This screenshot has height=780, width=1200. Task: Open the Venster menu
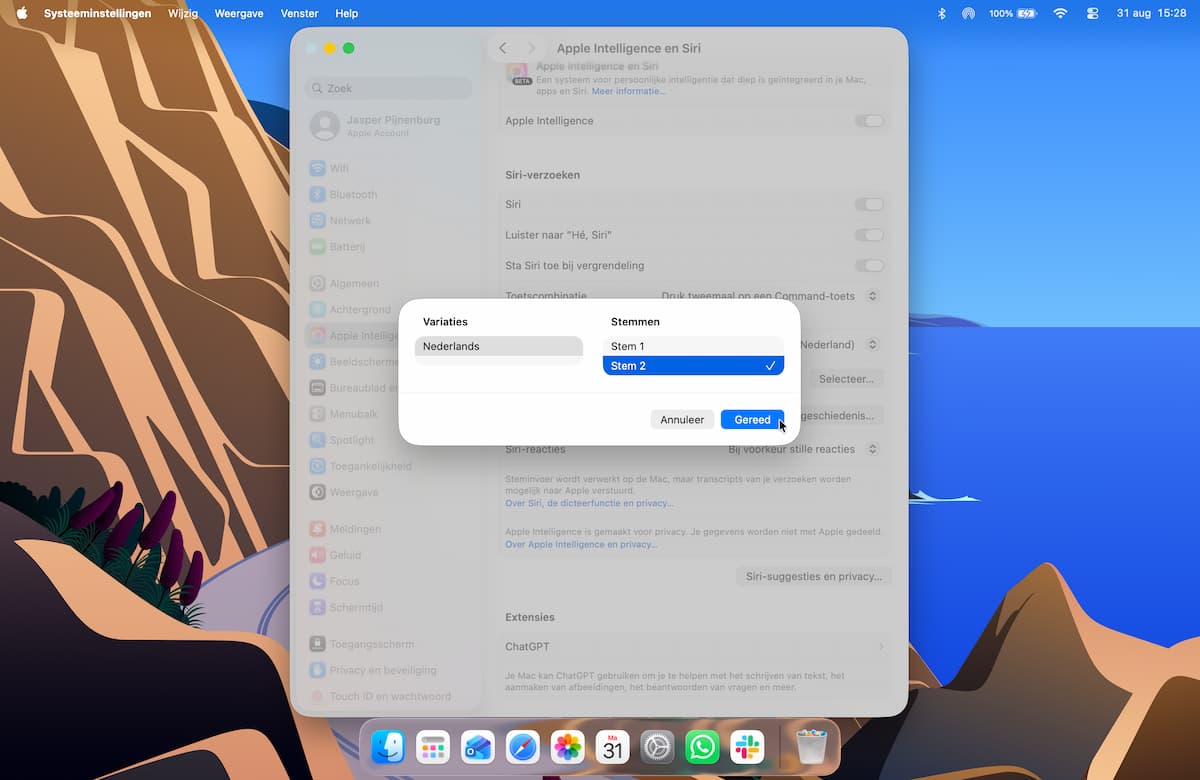pyautogui.click(x=300, y=13)
